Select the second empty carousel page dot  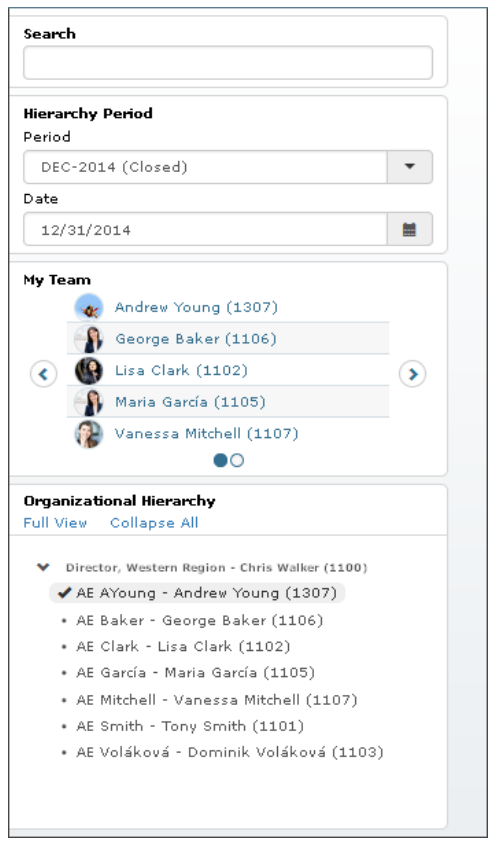pos(237,460)
